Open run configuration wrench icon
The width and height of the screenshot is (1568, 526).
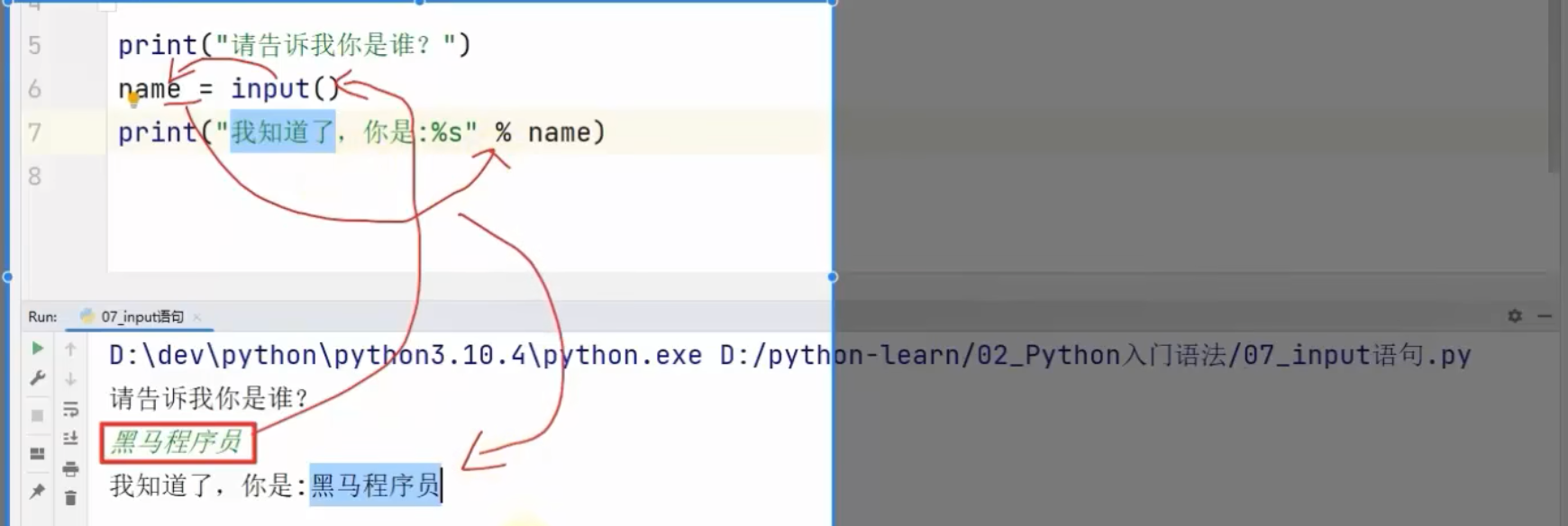click(x=37, y=379)
